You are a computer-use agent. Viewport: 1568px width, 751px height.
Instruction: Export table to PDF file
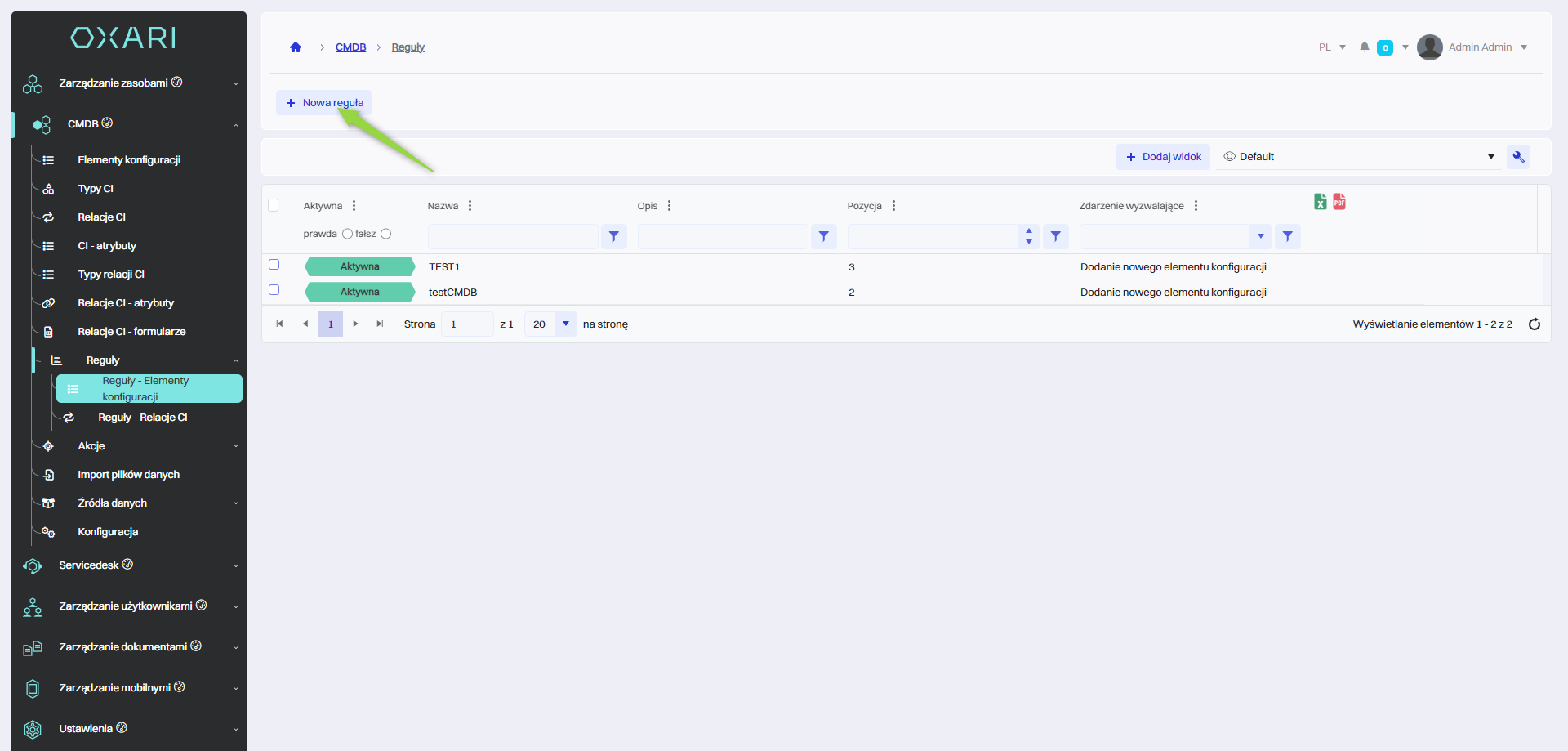click(1339, 202)
